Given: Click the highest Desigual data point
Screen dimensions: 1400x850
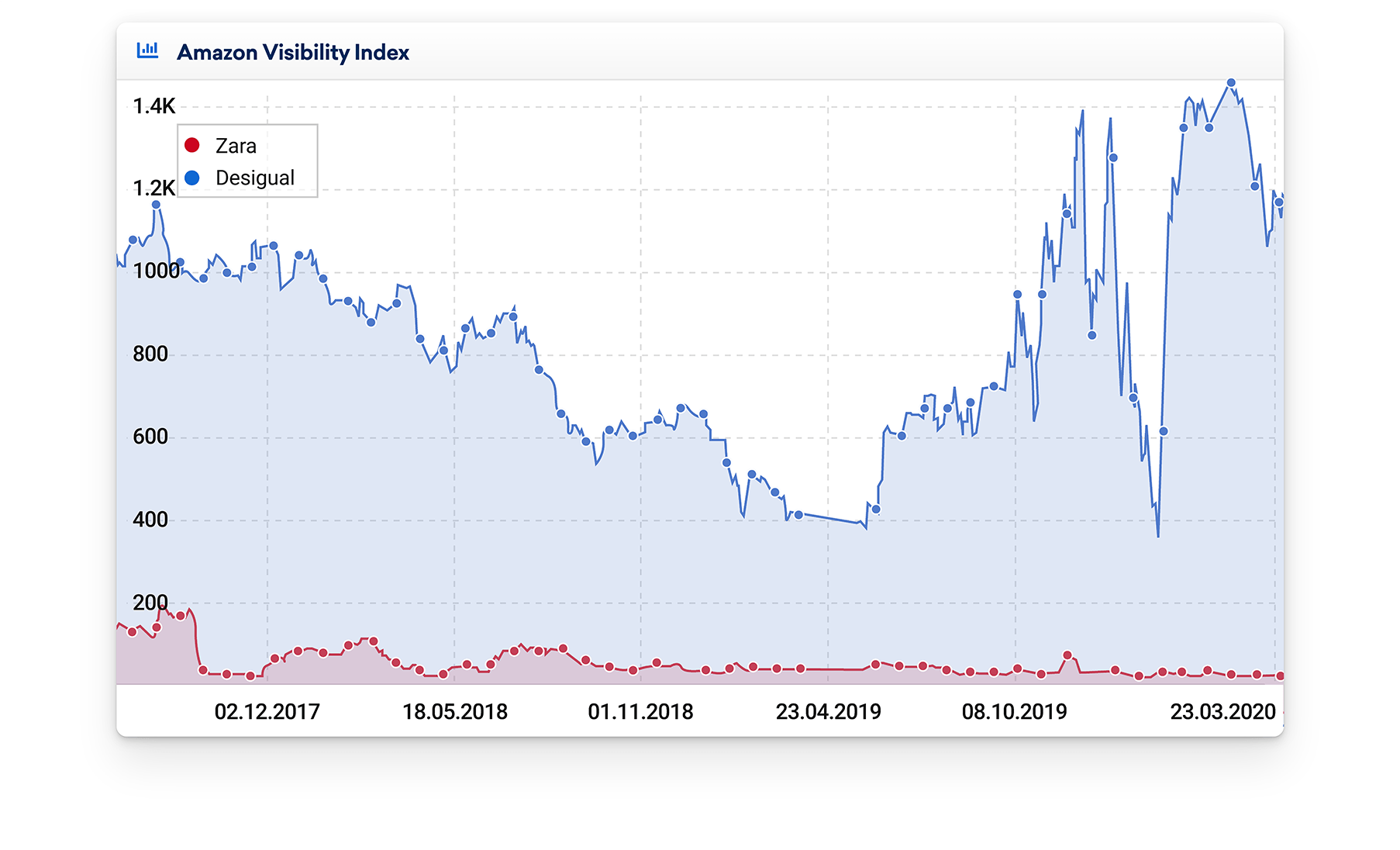Looking at the screenshot, I should point(1231,83).
